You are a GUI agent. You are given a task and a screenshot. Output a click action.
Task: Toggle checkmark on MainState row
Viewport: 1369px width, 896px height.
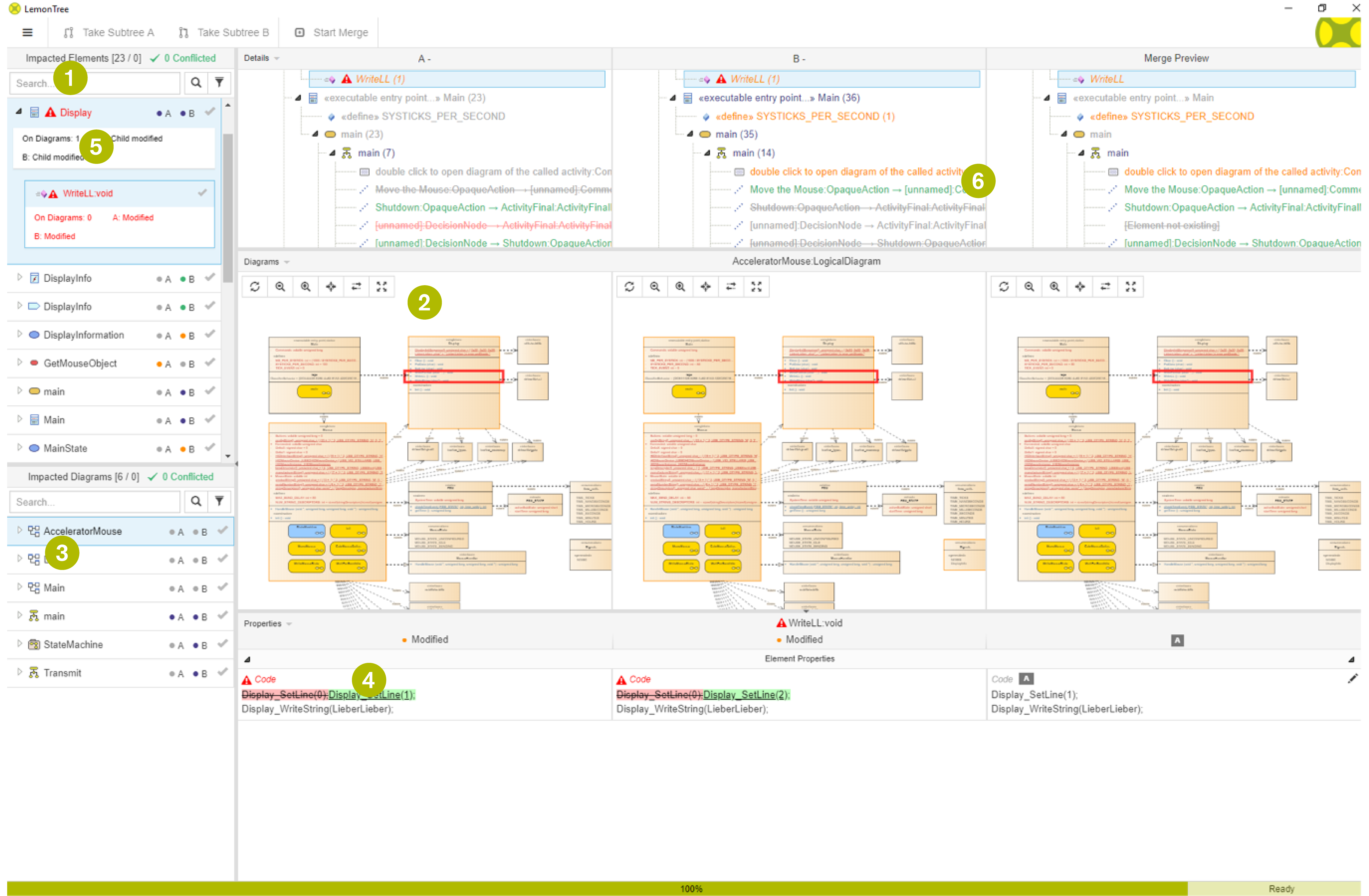(210, 447)
